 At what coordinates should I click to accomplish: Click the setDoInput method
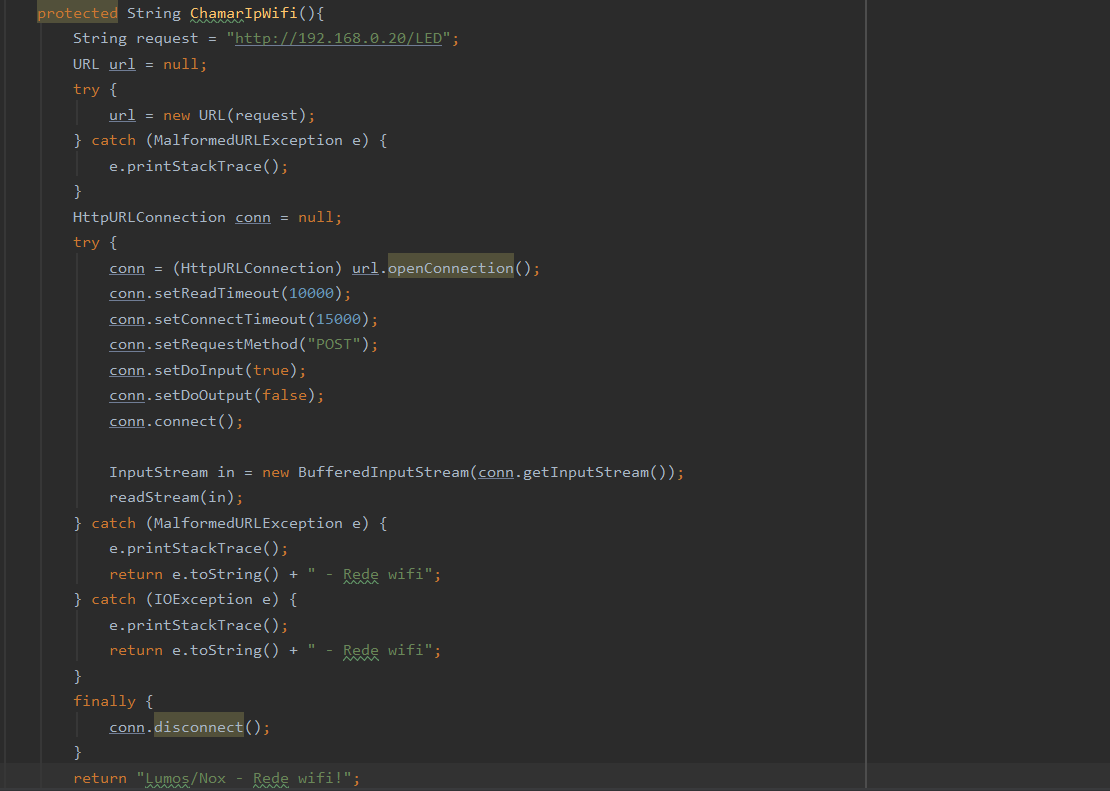tap(199, 370)
